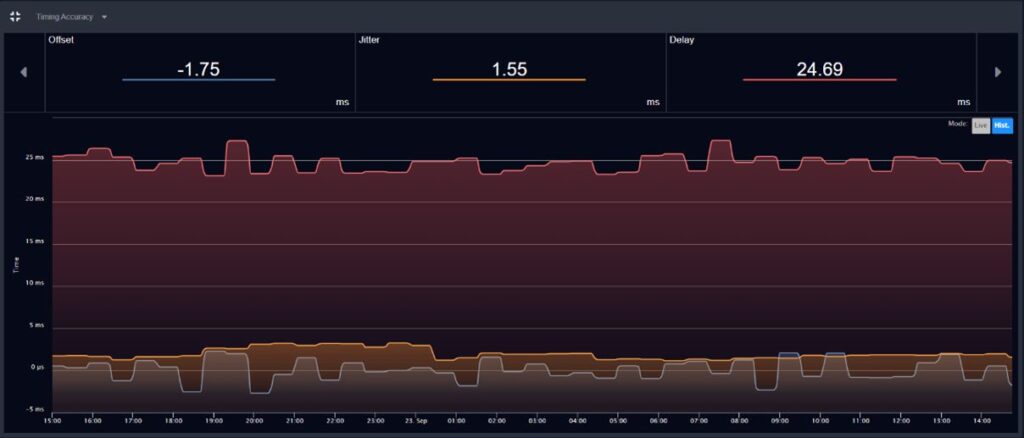Click the orange Jitter color line
The height and width of the screenshot is (438, 1024).
pos(509,80)
